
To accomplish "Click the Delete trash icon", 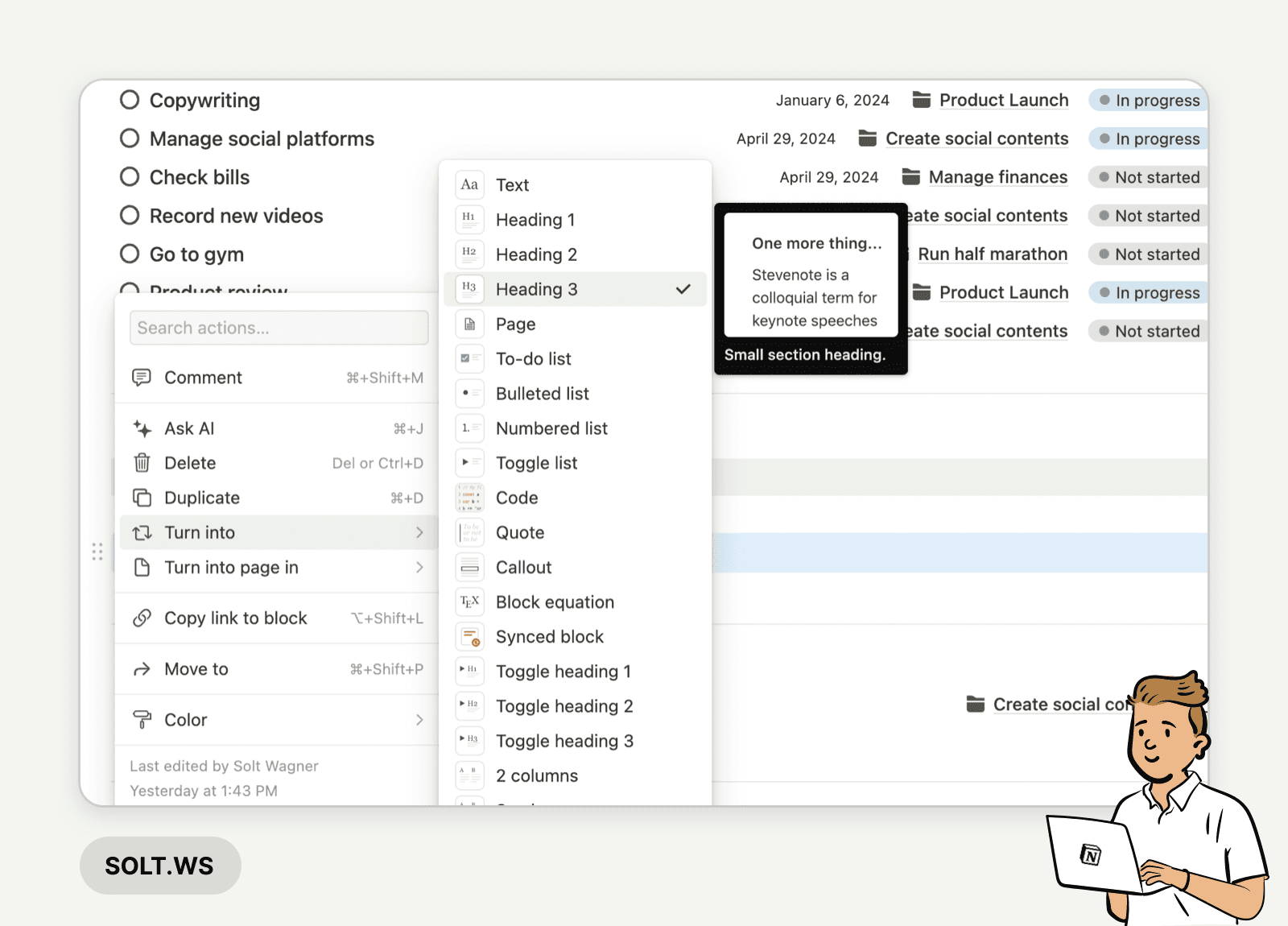I will click(x=142, y=462).
